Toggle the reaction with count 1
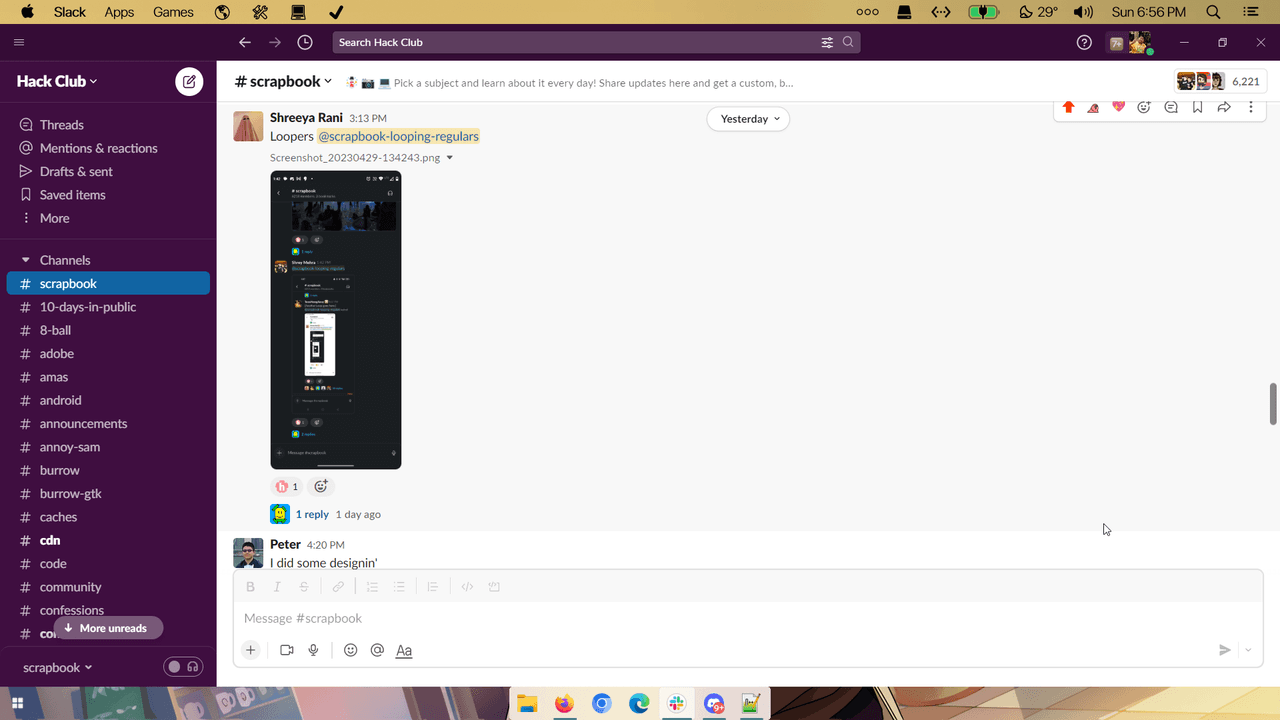 [286, 486]
